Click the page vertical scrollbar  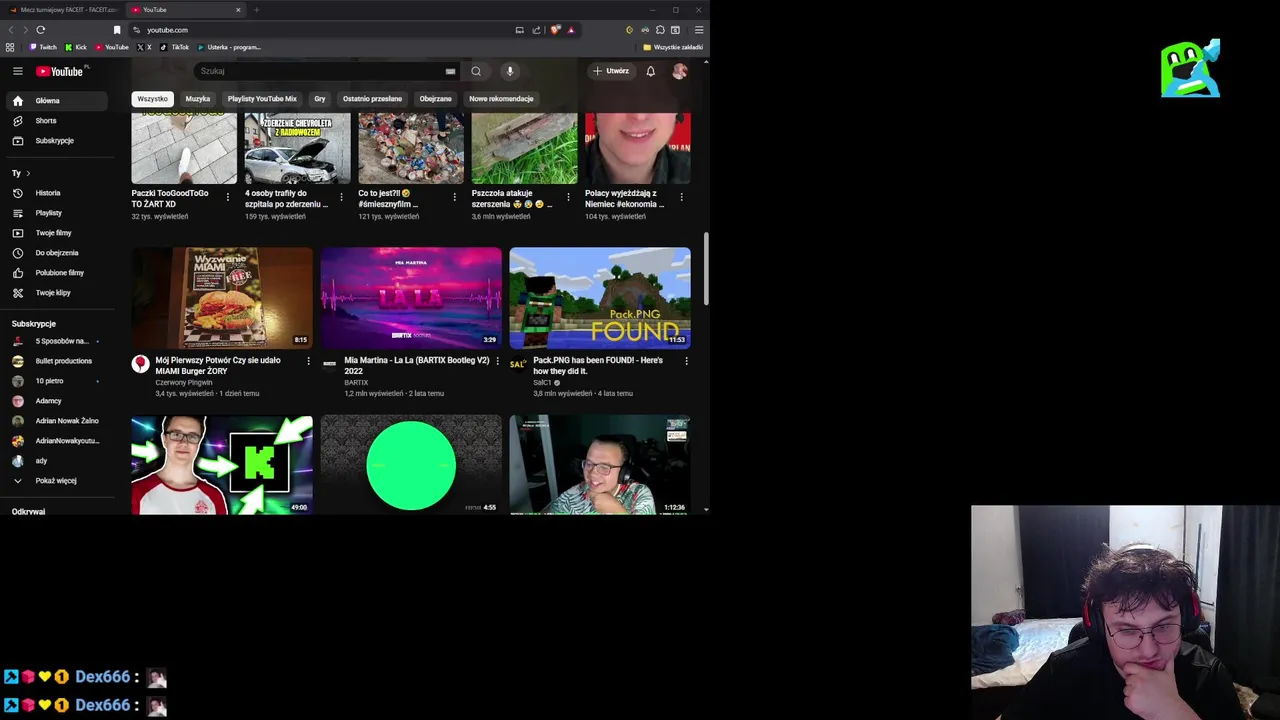click(x=706, y=270)
